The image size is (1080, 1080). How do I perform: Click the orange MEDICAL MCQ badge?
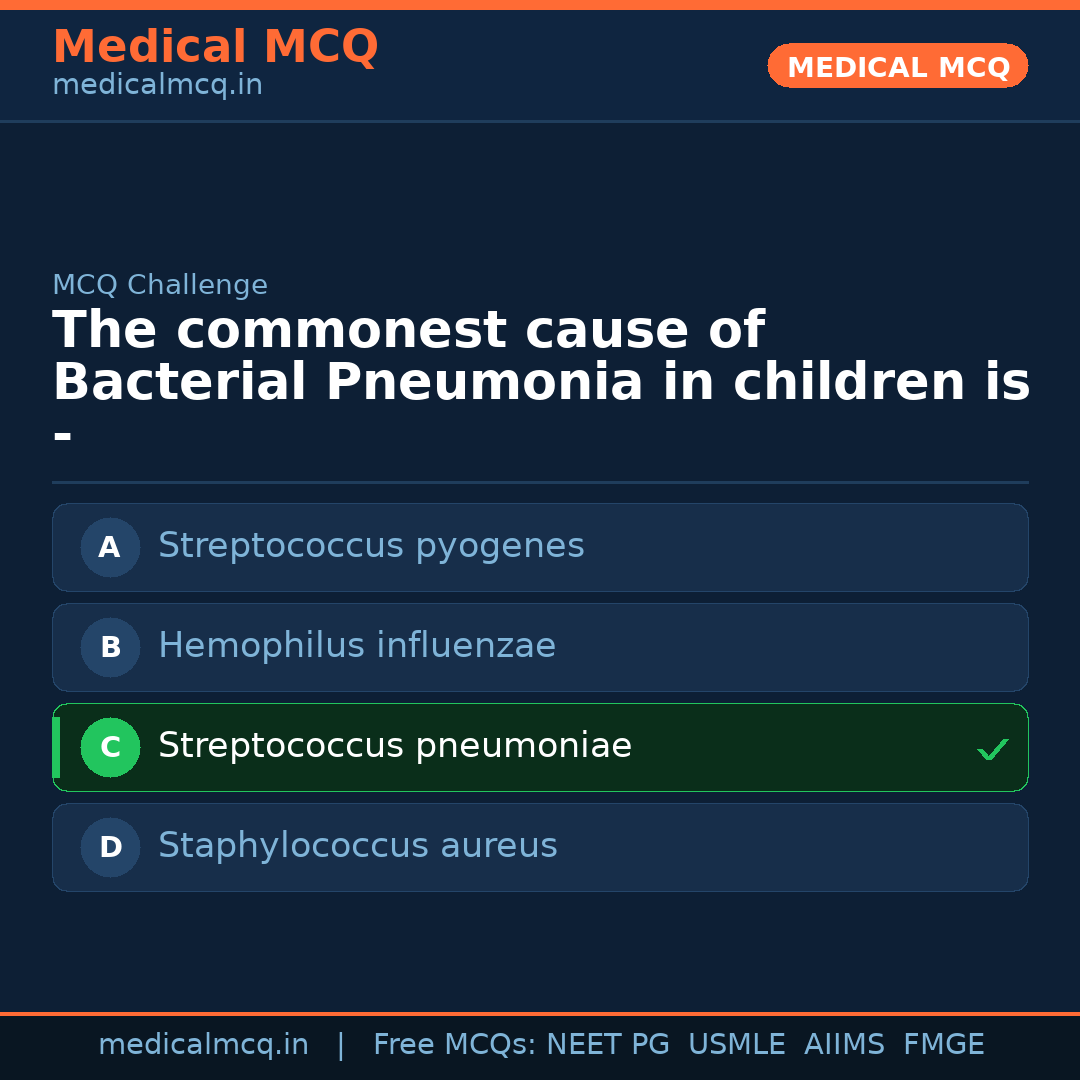(x=898, y=66)
